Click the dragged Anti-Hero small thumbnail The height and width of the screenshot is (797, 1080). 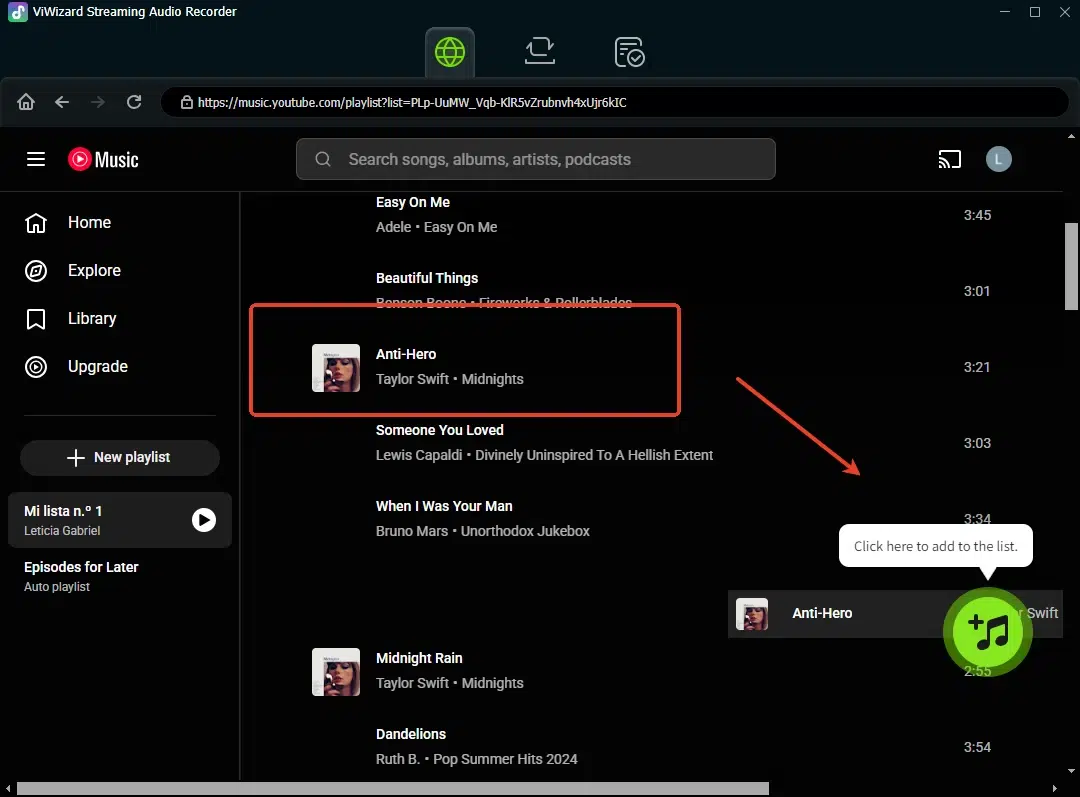[751, 614]
